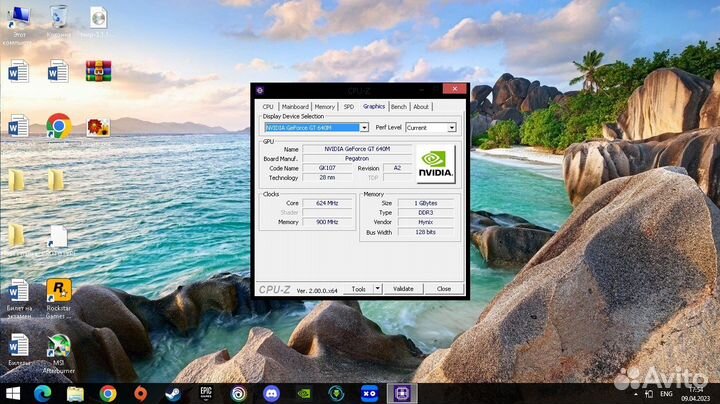Click the Validate button
The width and height of the screenshot is (720, 404).
click(x=403, y=288)
